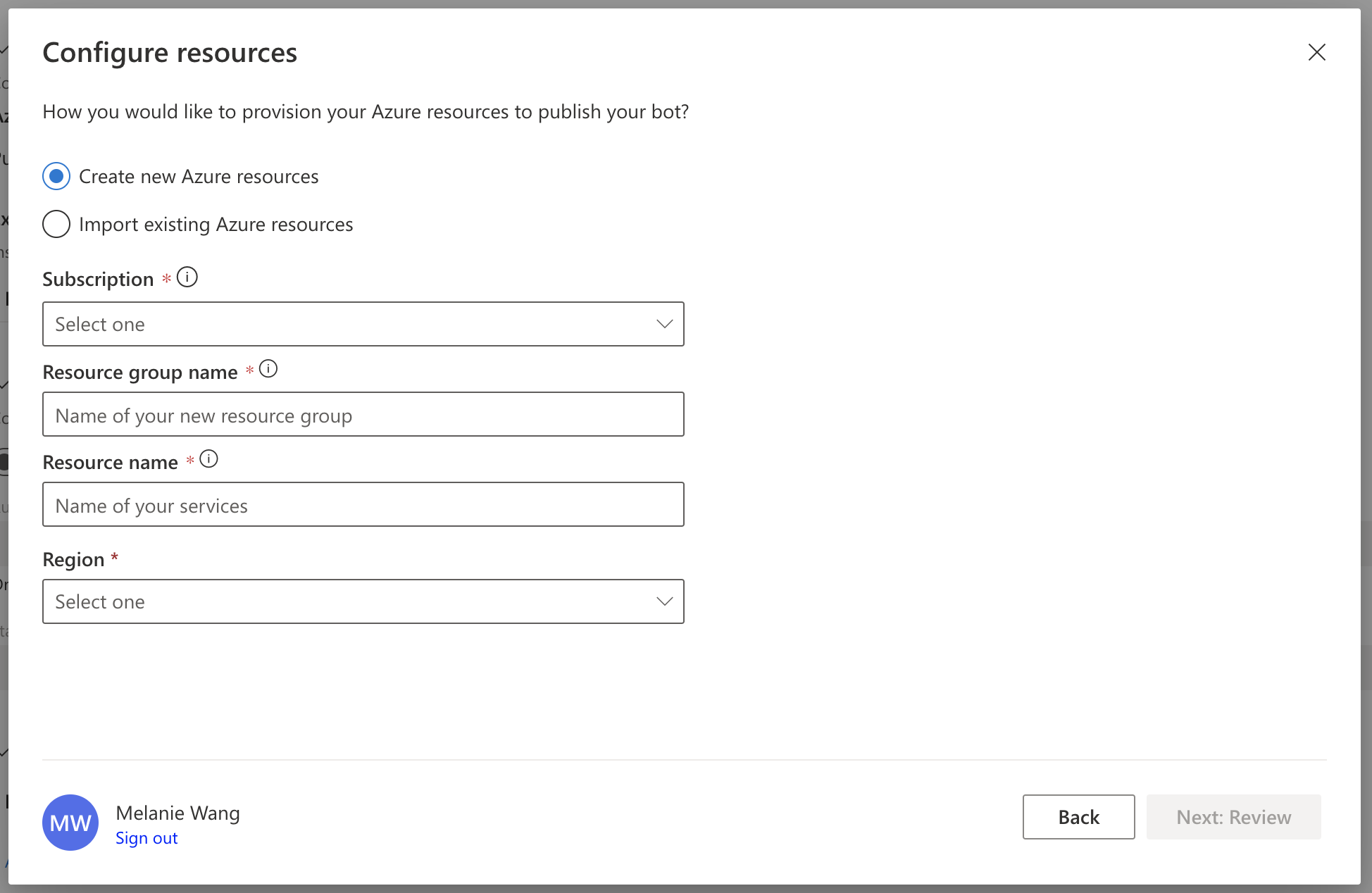Click the Configure resources dialog title
Viewport: 1372px width, 893px height.
click(x=170, y=53)
